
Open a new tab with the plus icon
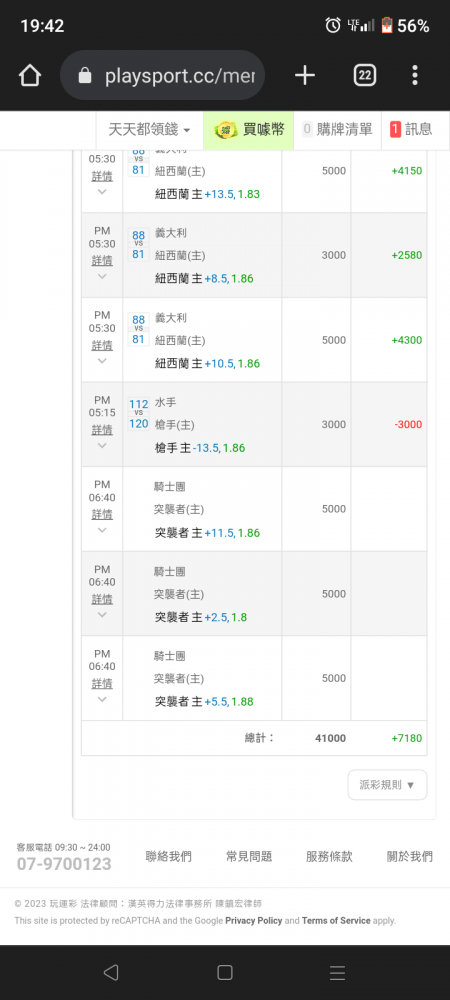coord(305,76)
